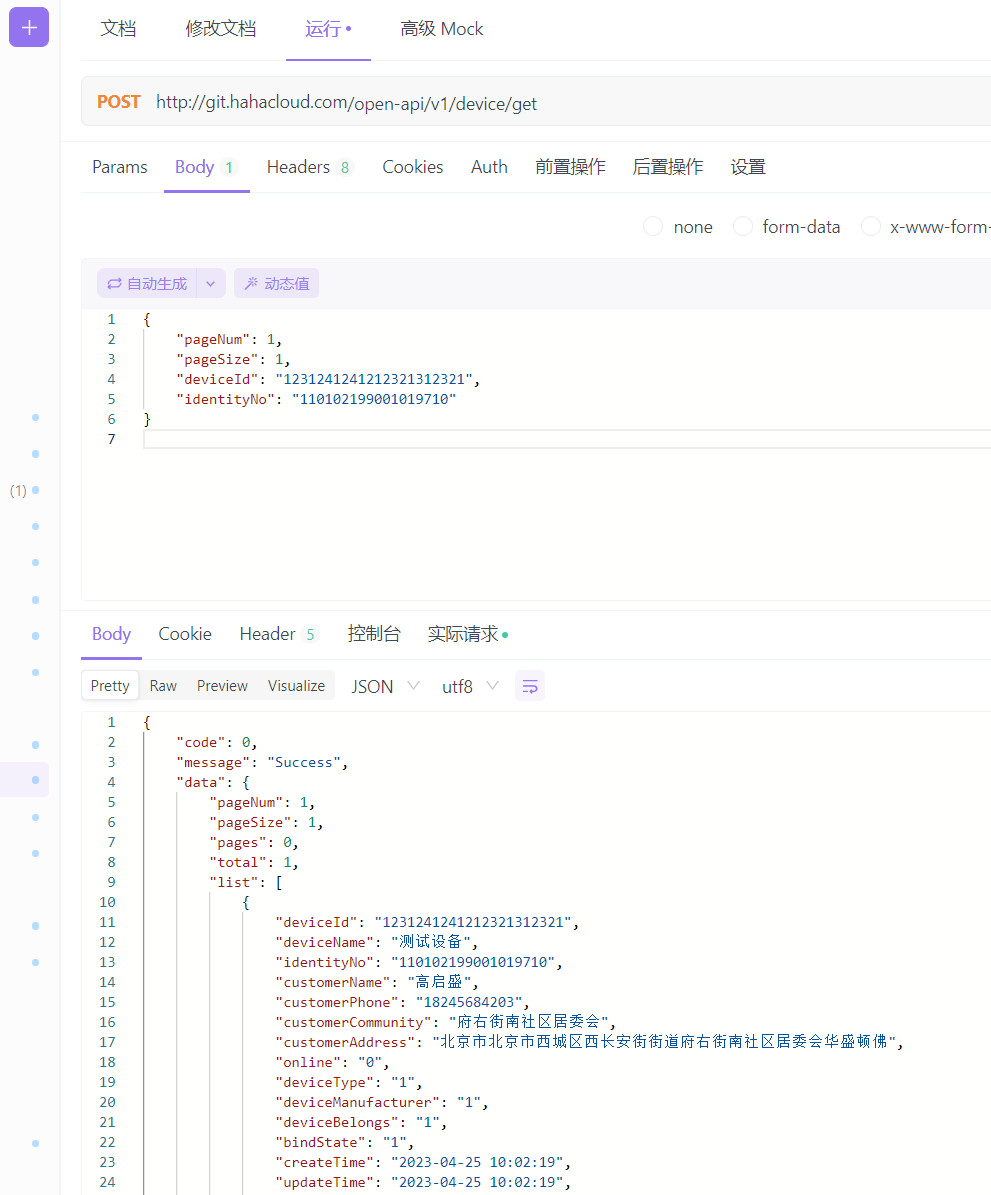Click the 自动生成 button
The image size is (991, 1195).
click(147, 284)
